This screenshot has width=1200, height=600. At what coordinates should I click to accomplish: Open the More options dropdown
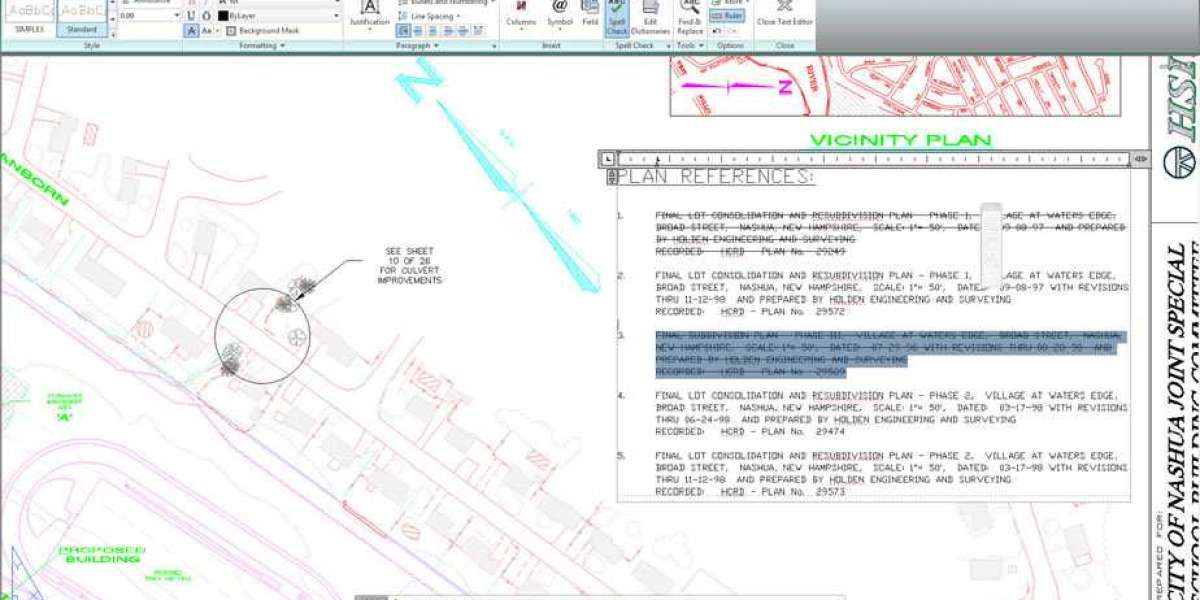point(729,3)
